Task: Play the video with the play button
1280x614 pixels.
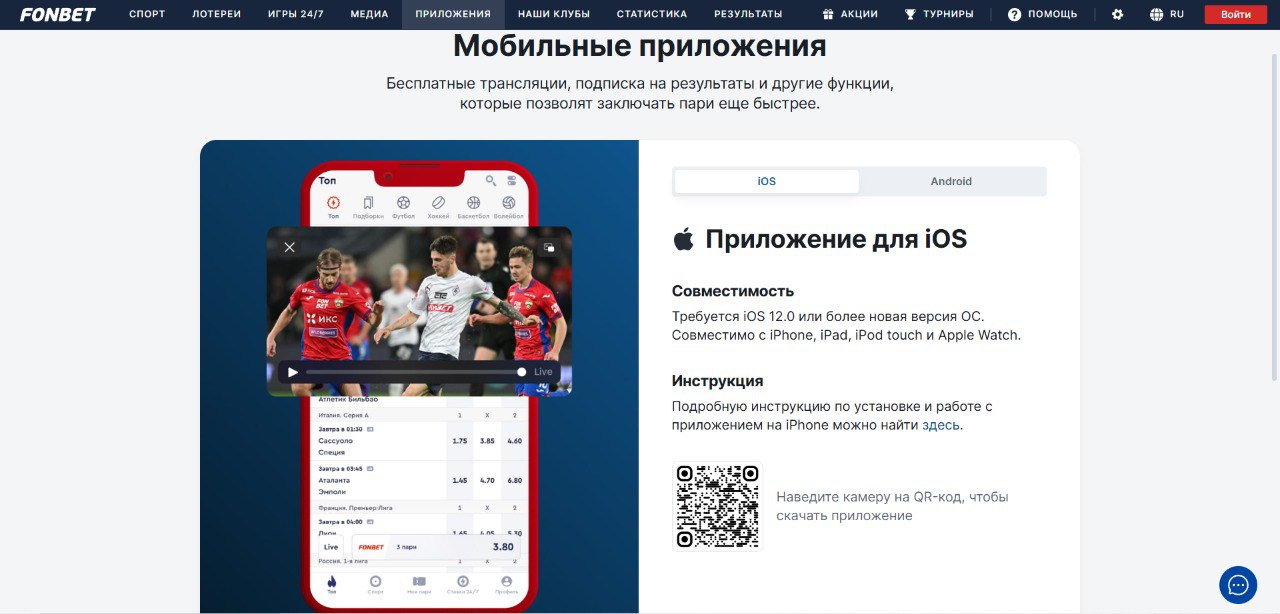Action: point(293,372)
